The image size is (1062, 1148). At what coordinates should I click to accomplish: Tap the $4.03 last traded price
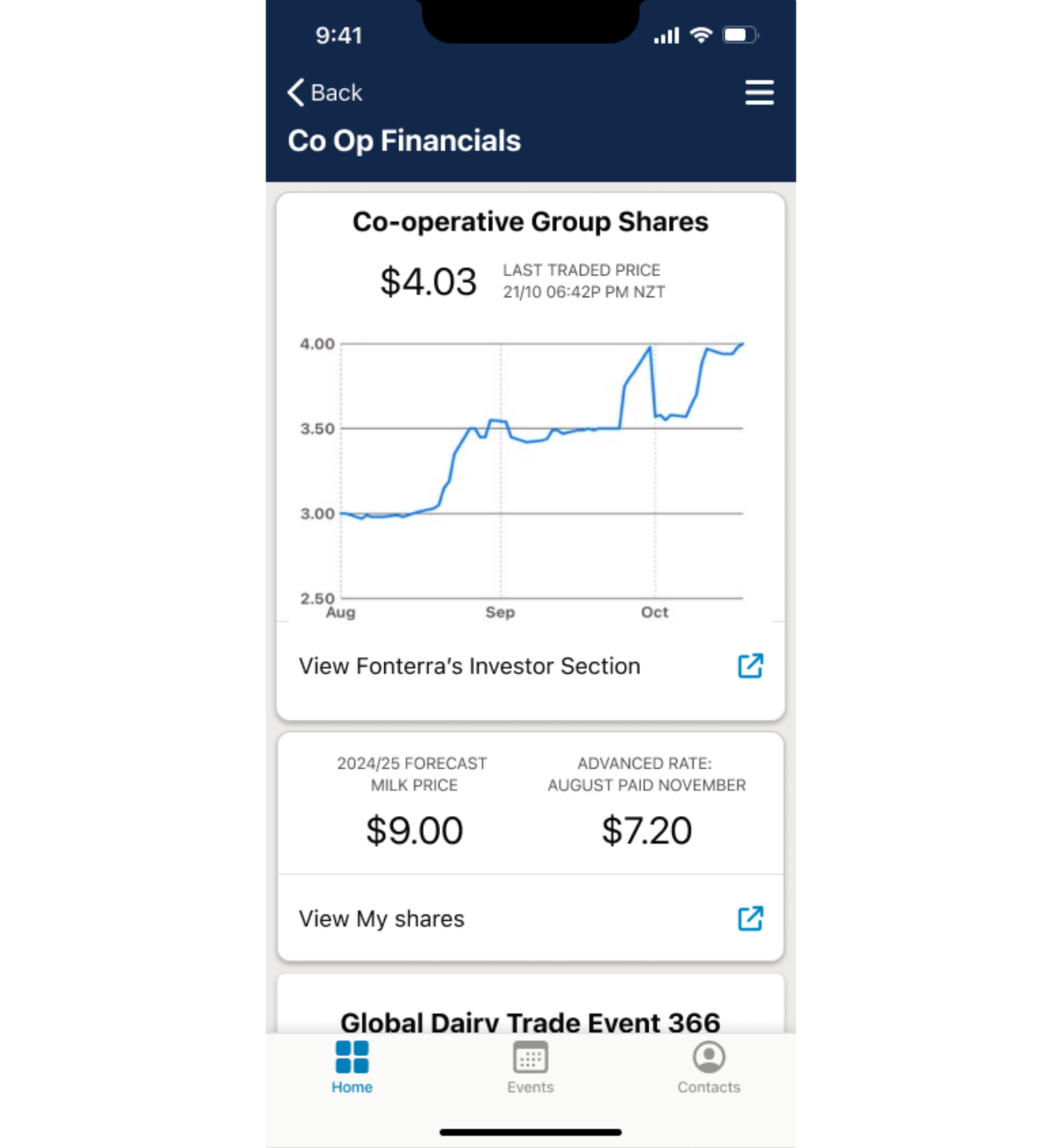(x=428, y=281)
